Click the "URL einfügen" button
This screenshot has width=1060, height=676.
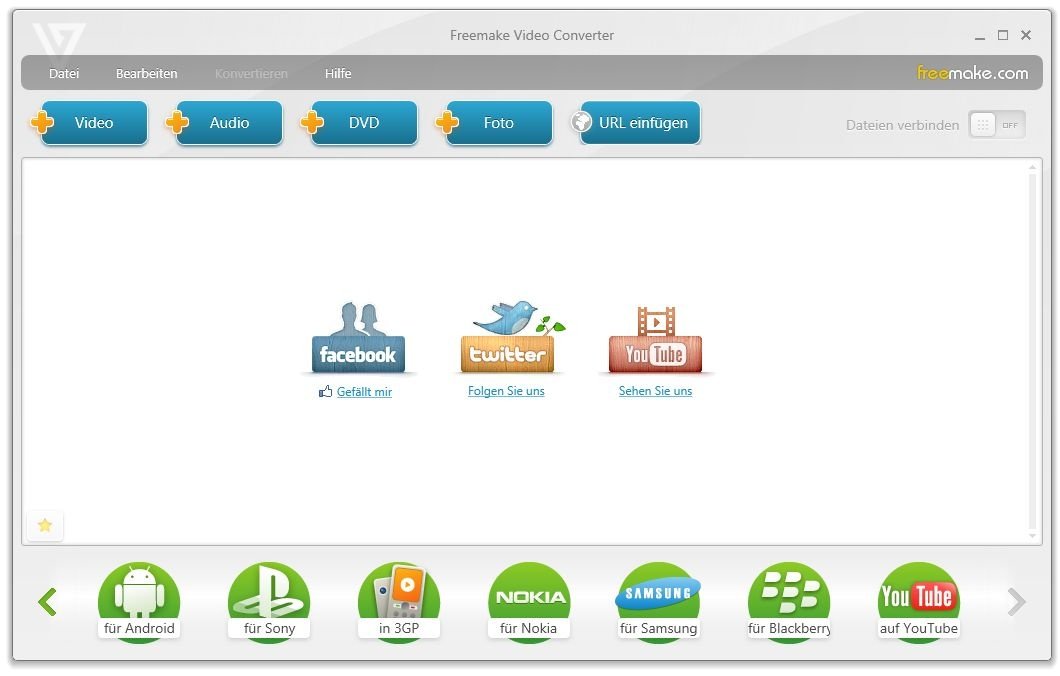pos(639,122)
